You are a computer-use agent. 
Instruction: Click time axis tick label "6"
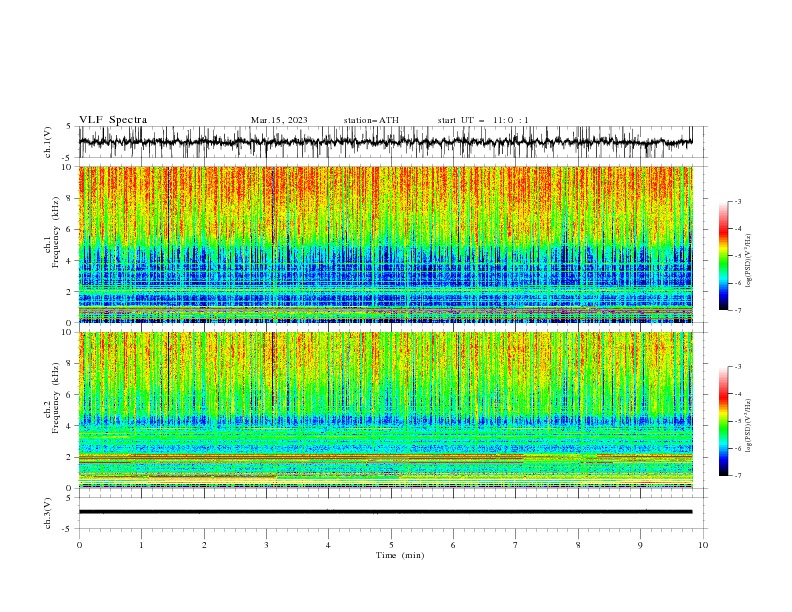pos(453,545)
